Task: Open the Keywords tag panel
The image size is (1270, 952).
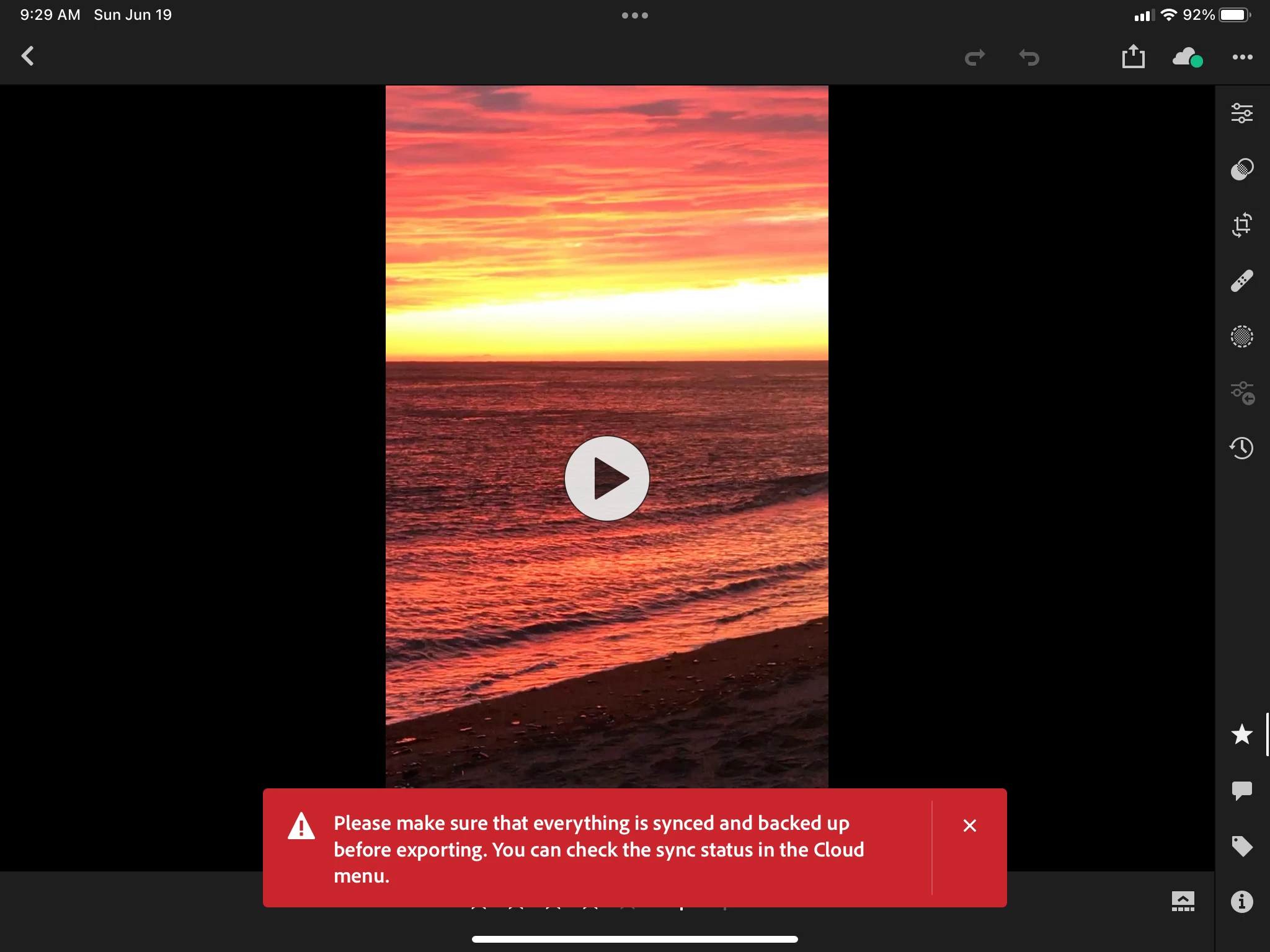Action: pyautogui.click(x=1241, y=846)
